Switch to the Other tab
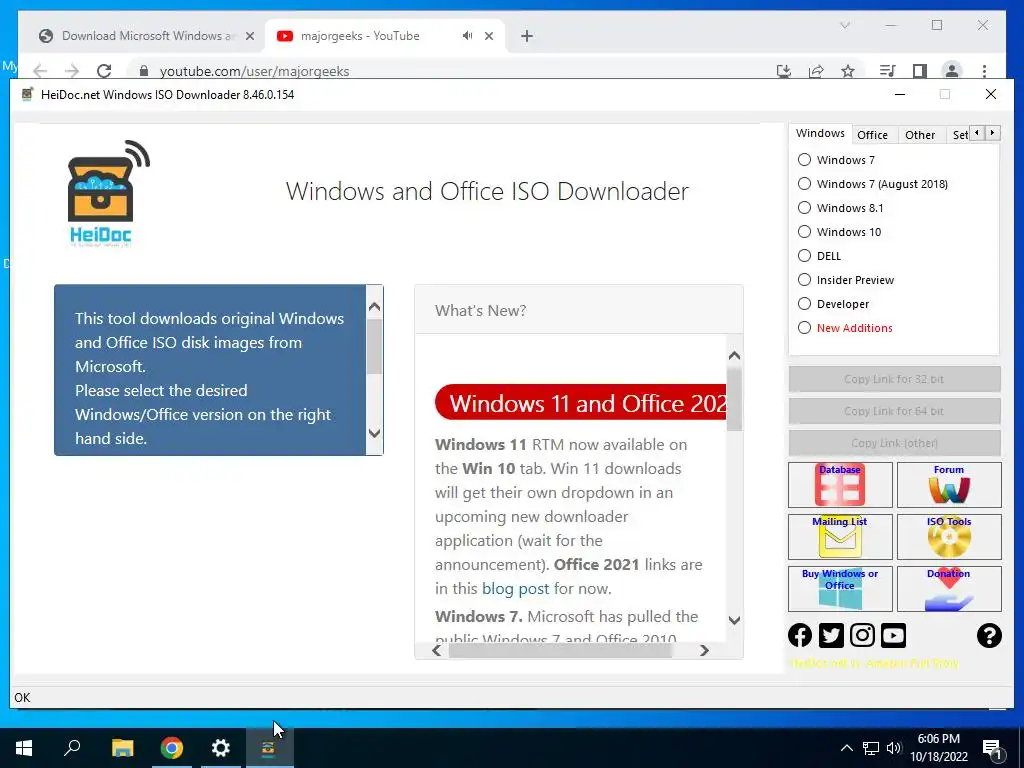1024x768 pixels. tap(920, 135)
